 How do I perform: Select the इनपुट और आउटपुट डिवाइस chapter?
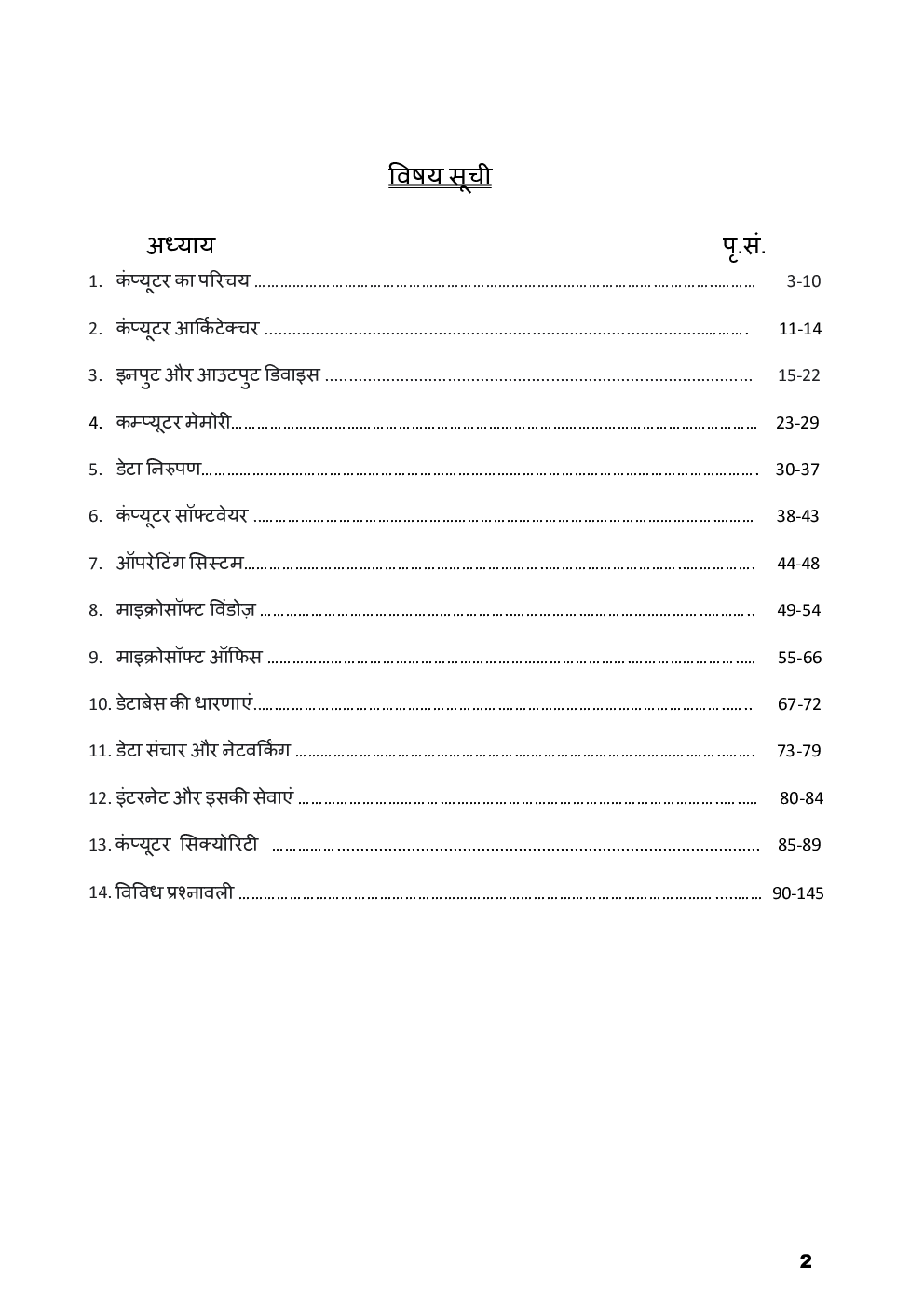point(217,375)
